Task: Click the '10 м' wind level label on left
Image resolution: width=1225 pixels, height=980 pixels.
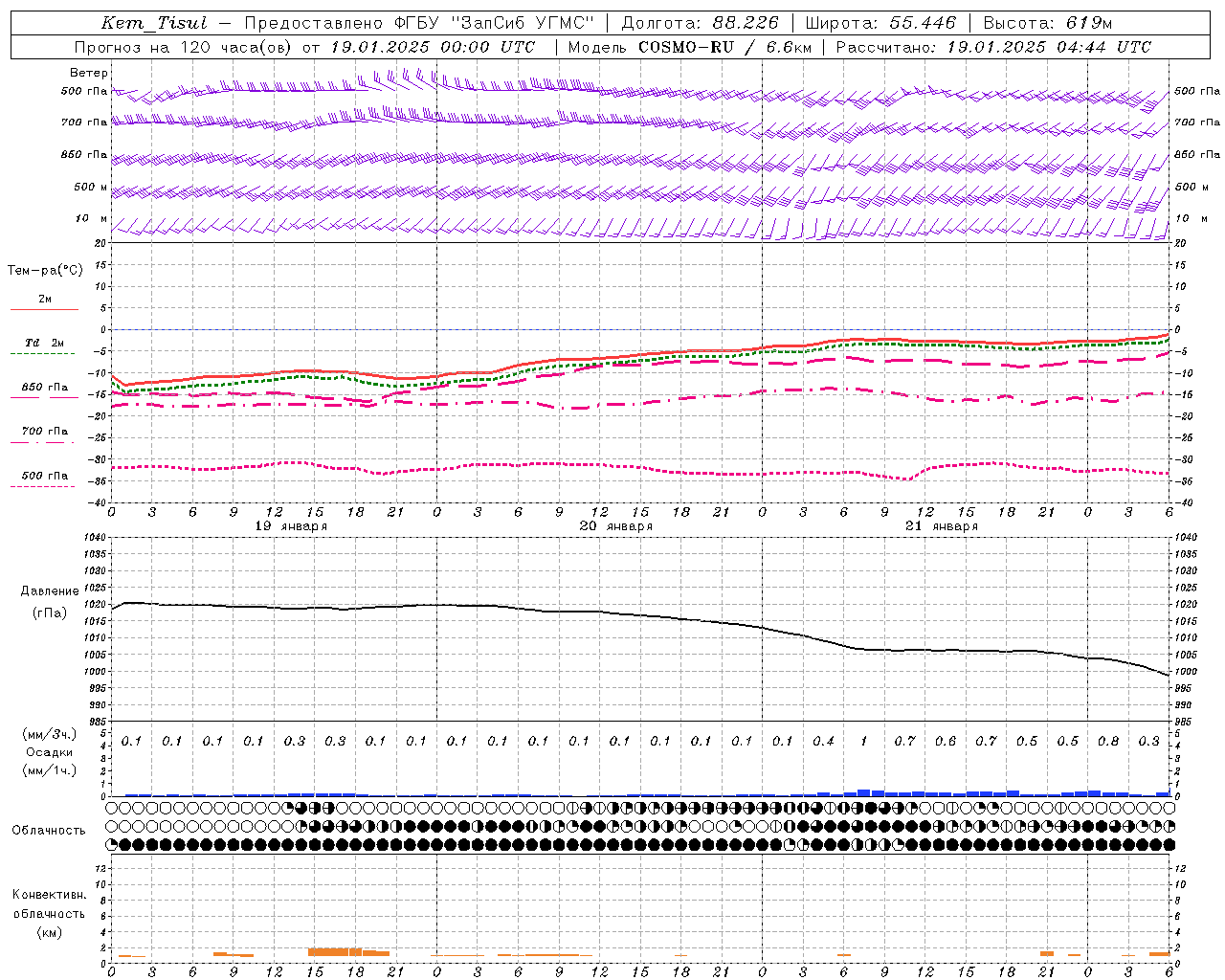Action: [92, 219]
